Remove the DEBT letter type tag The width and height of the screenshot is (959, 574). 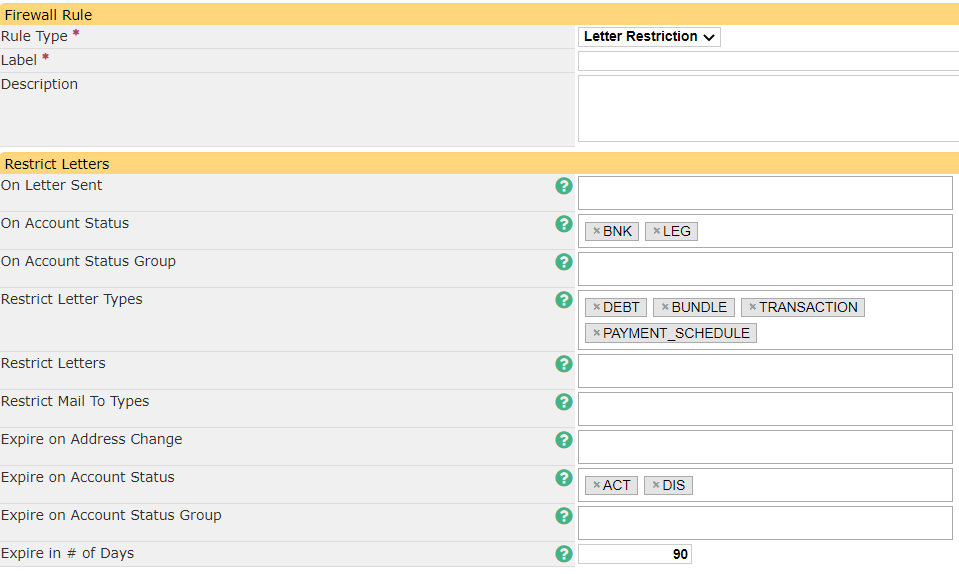coord(596,307)
